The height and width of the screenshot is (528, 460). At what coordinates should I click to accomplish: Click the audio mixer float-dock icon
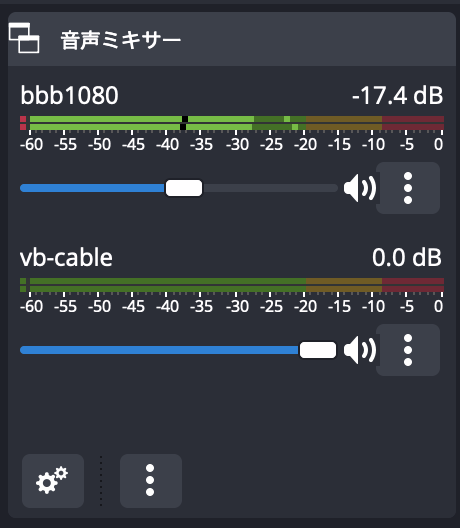pos(24,38)
